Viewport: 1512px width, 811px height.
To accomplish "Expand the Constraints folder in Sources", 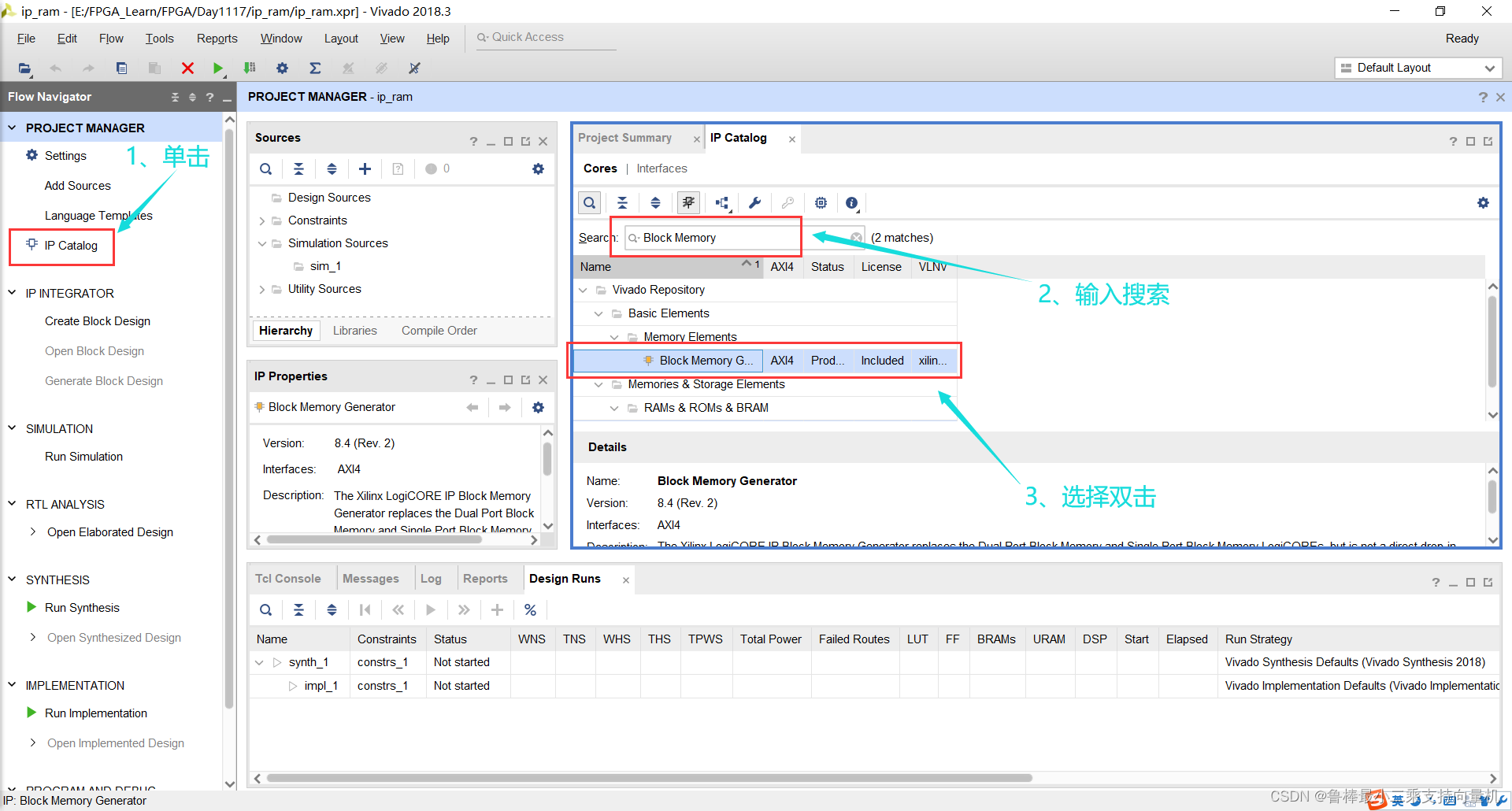I will coord(262,221).
